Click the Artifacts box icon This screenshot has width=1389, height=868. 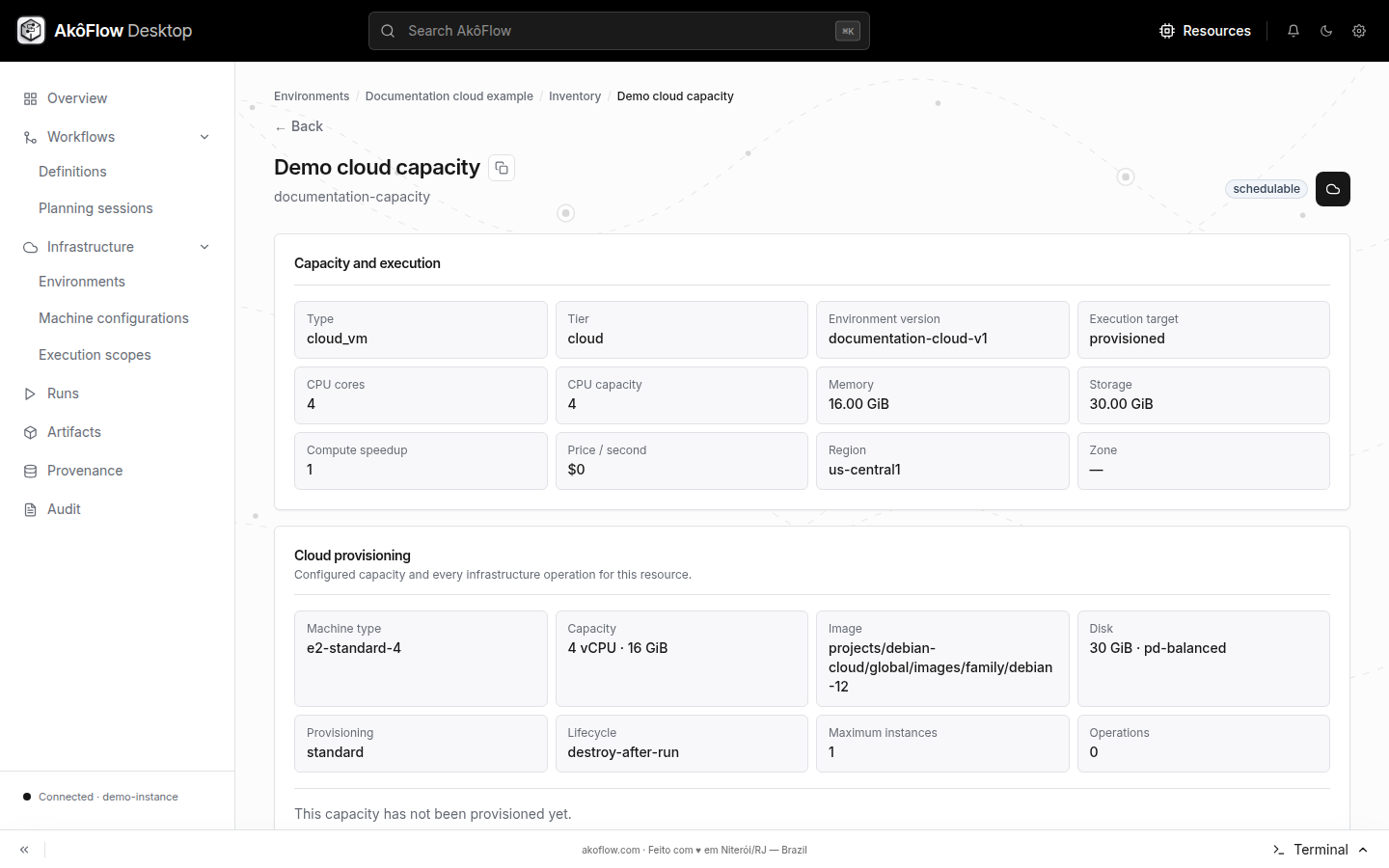tap(30, 432)
